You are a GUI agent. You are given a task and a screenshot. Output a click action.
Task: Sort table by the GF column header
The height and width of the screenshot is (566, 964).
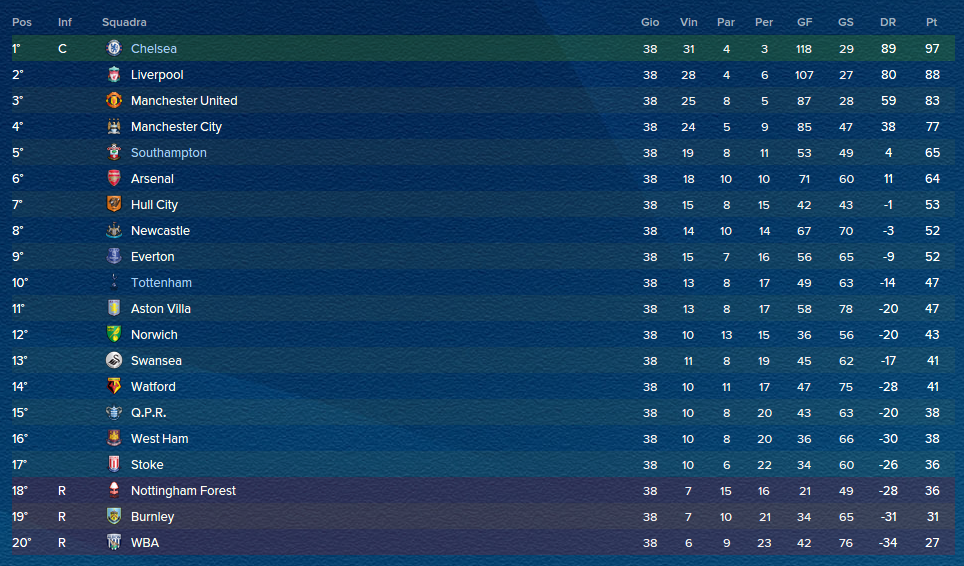point(804,22)
